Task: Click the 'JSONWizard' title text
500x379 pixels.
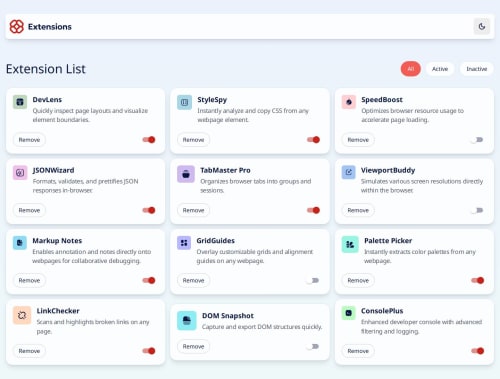Action: coord(53,170)
